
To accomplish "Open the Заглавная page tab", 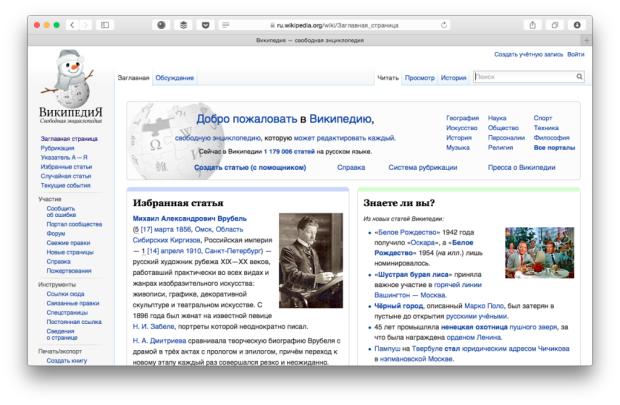I will [x=133, y=78].
